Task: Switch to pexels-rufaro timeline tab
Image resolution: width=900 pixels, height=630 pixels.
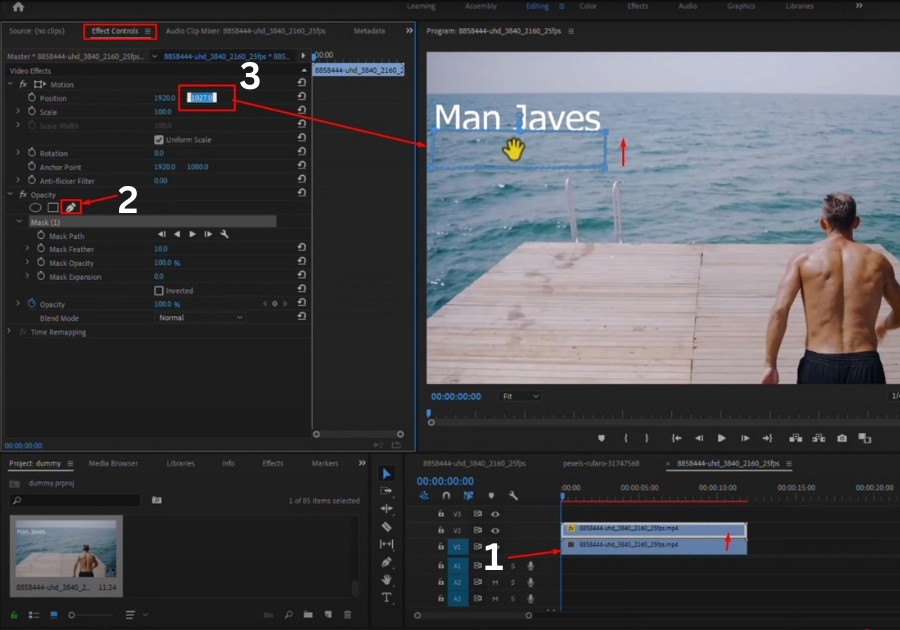Action: point(601,463)
